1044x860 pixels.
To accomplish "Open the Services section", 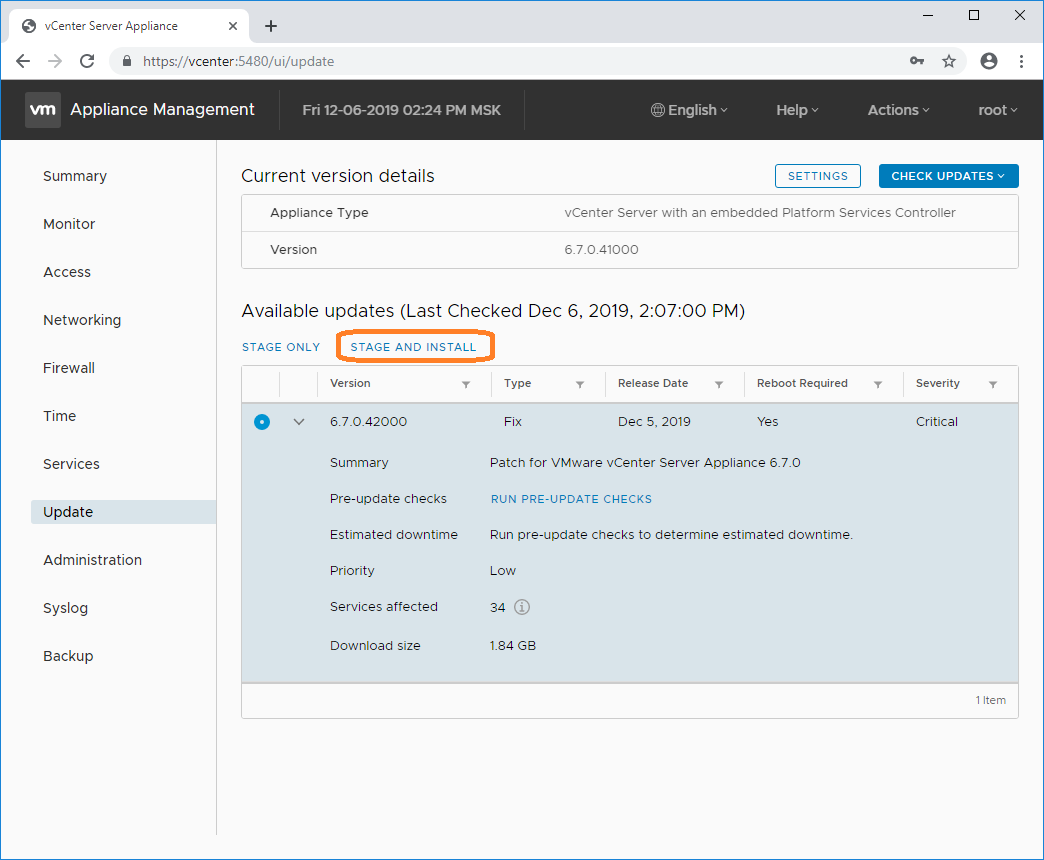I will point(71,464).
